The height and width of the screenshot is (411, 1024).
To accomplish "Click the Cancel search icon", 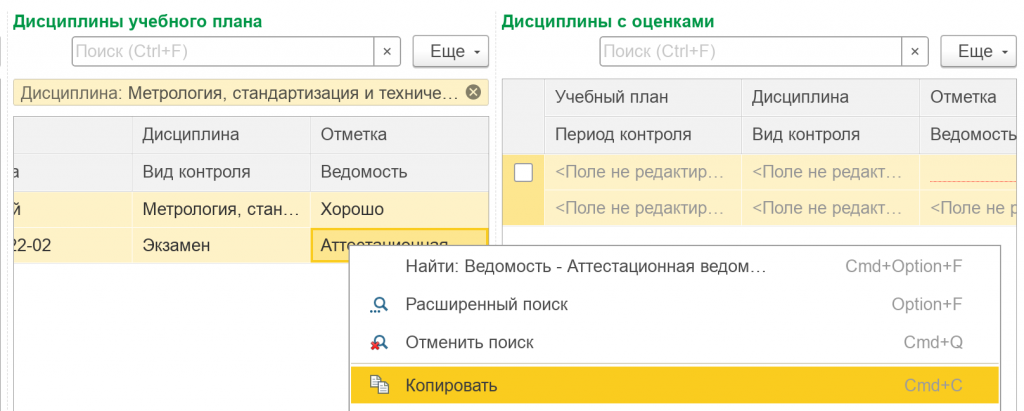I will pyautogui.click(x=379, y=343).
